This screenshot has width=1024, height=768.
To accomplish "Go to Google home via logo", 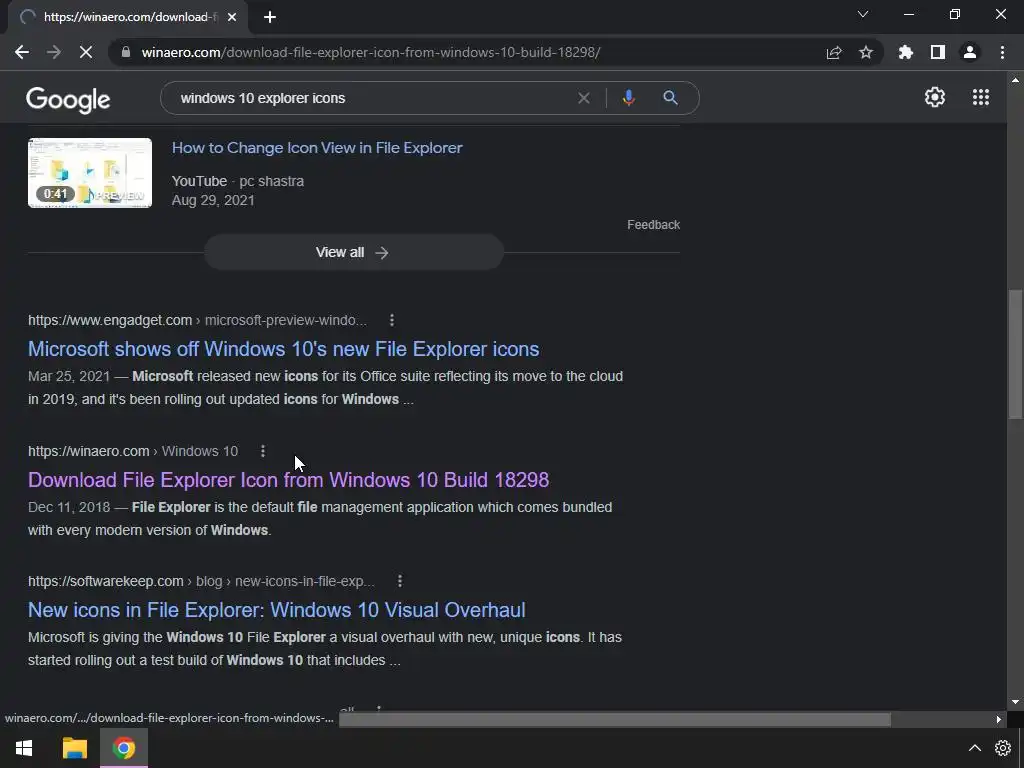I will (68, 99).
